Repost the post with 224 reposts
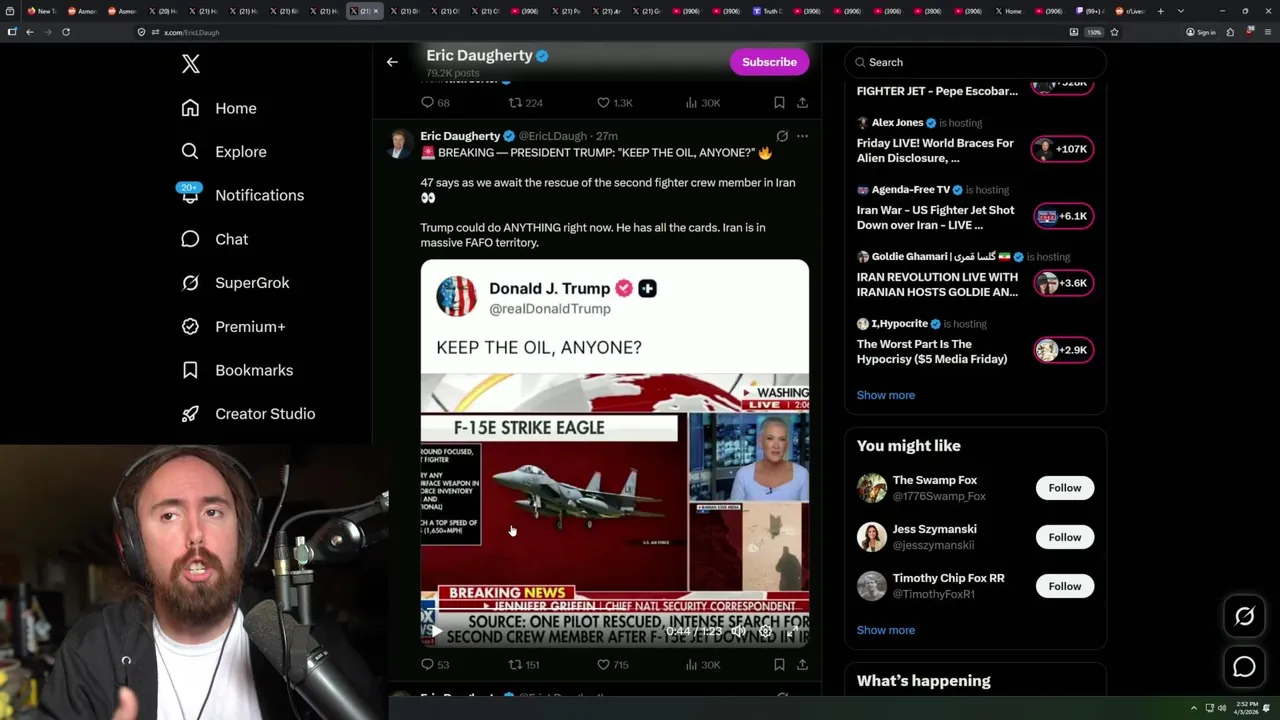 point(525,102)
